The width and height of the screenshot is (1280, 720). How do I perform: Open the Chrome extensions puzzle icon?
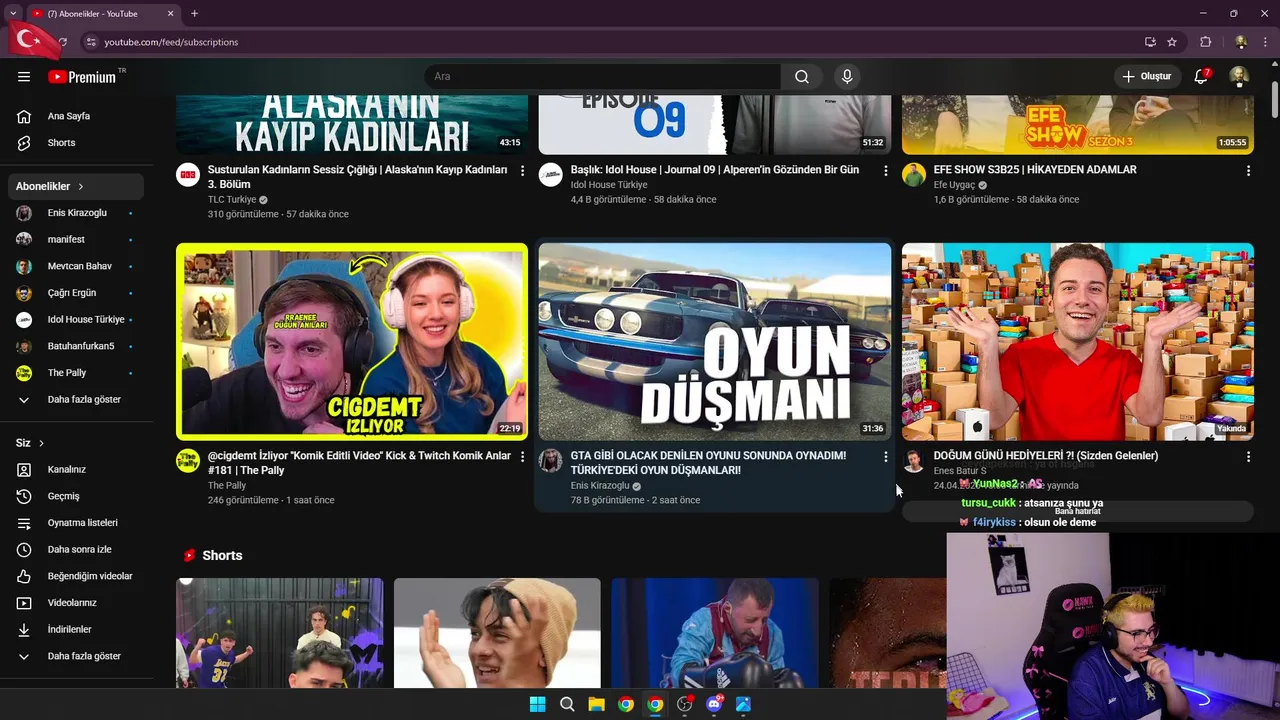(1206, 42)
